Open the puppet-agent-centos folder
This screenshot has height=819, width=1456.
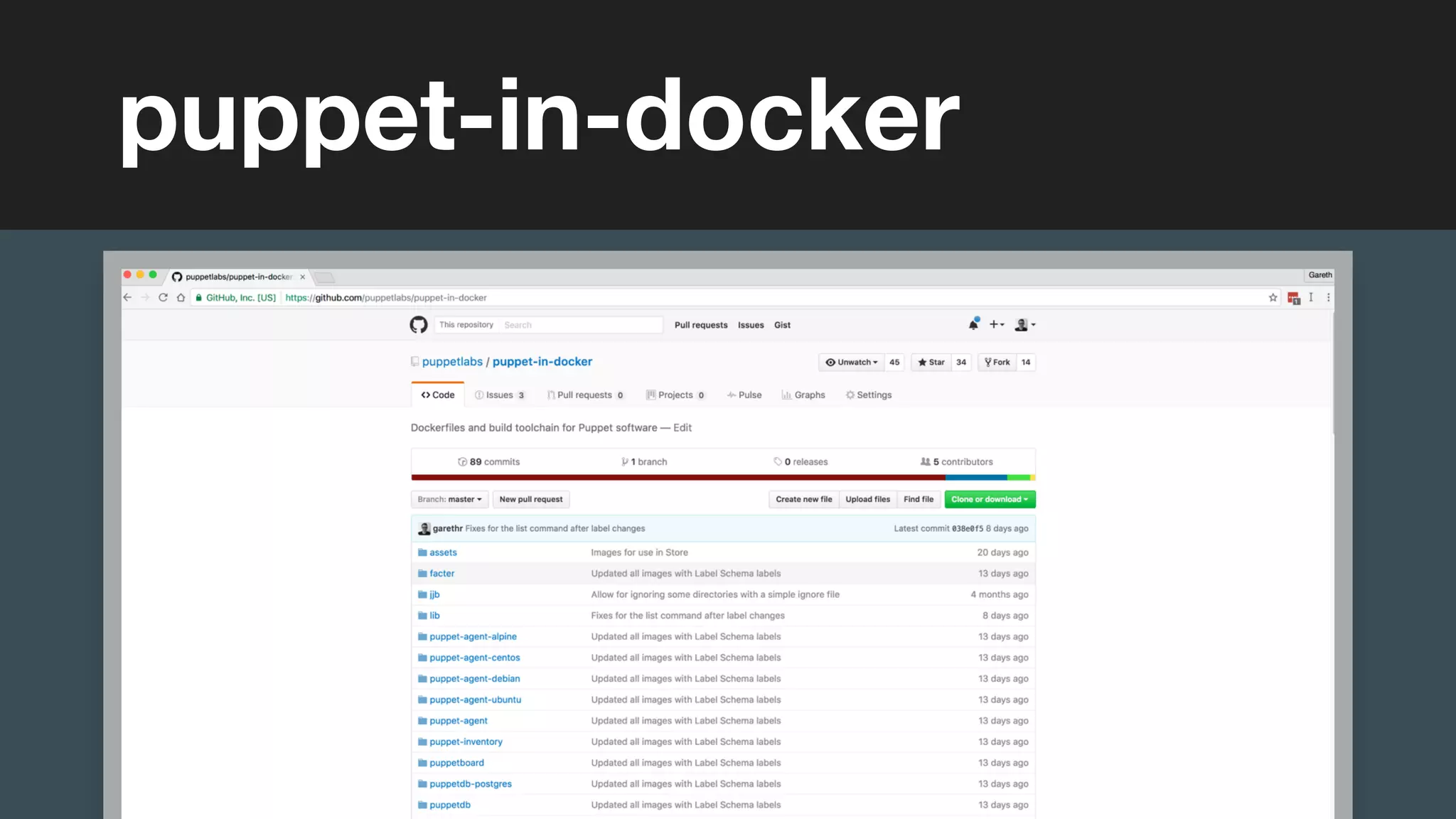click(x=475, y=658)
